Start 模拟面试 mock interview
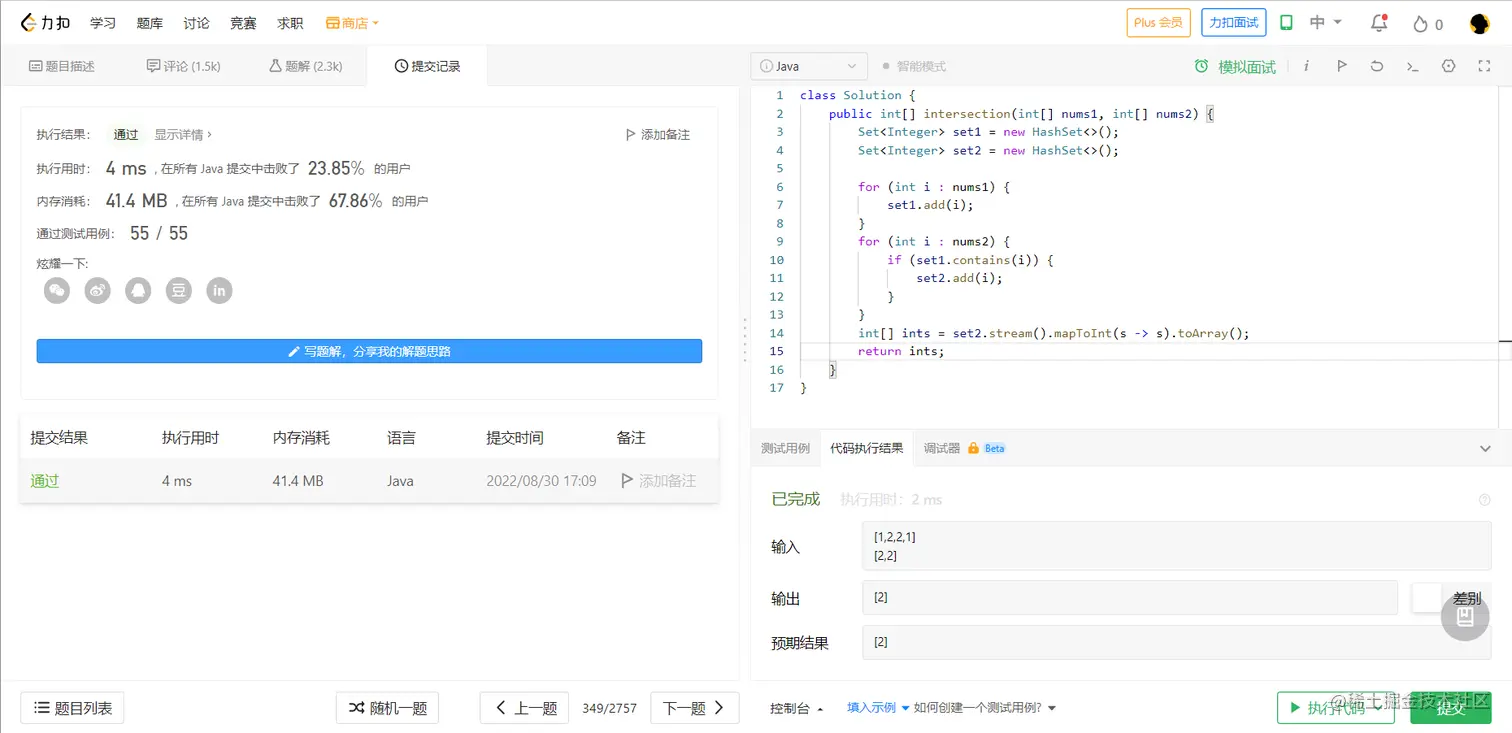The height and width of the screenshot is (733, 1512). [x=1235, y=66]
